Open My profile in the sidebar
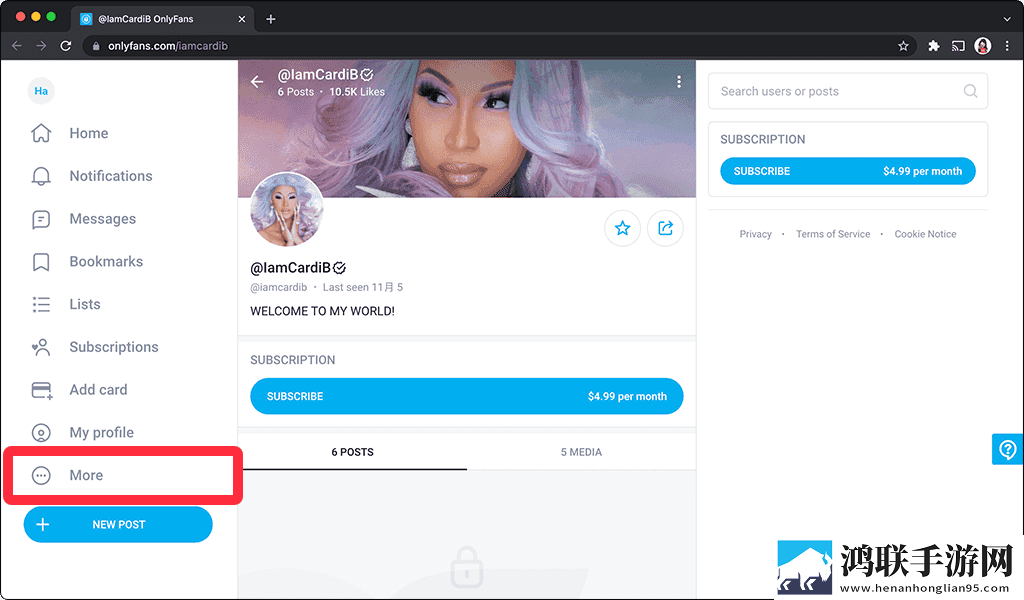The image size is (1024, 600). coord(82,433)
